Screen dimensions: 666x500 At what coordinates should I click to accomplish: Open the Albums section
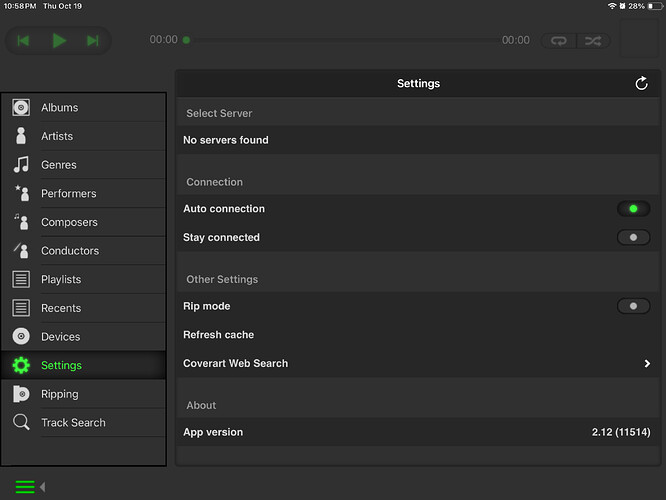click(59, 108)
